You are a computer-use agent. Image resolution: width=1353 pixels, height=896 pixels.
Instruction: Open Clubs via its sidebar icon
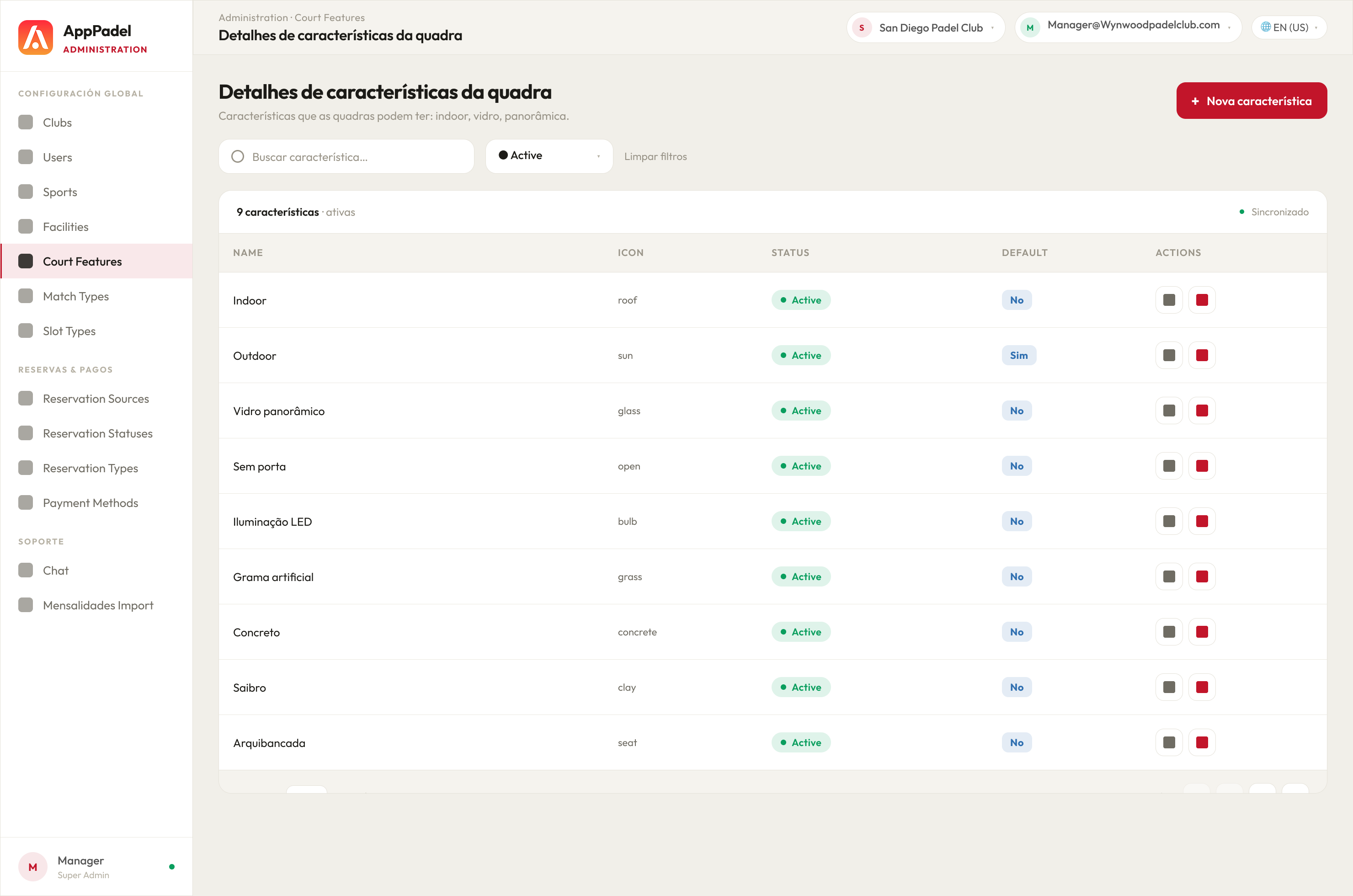(x=26, y=123)
